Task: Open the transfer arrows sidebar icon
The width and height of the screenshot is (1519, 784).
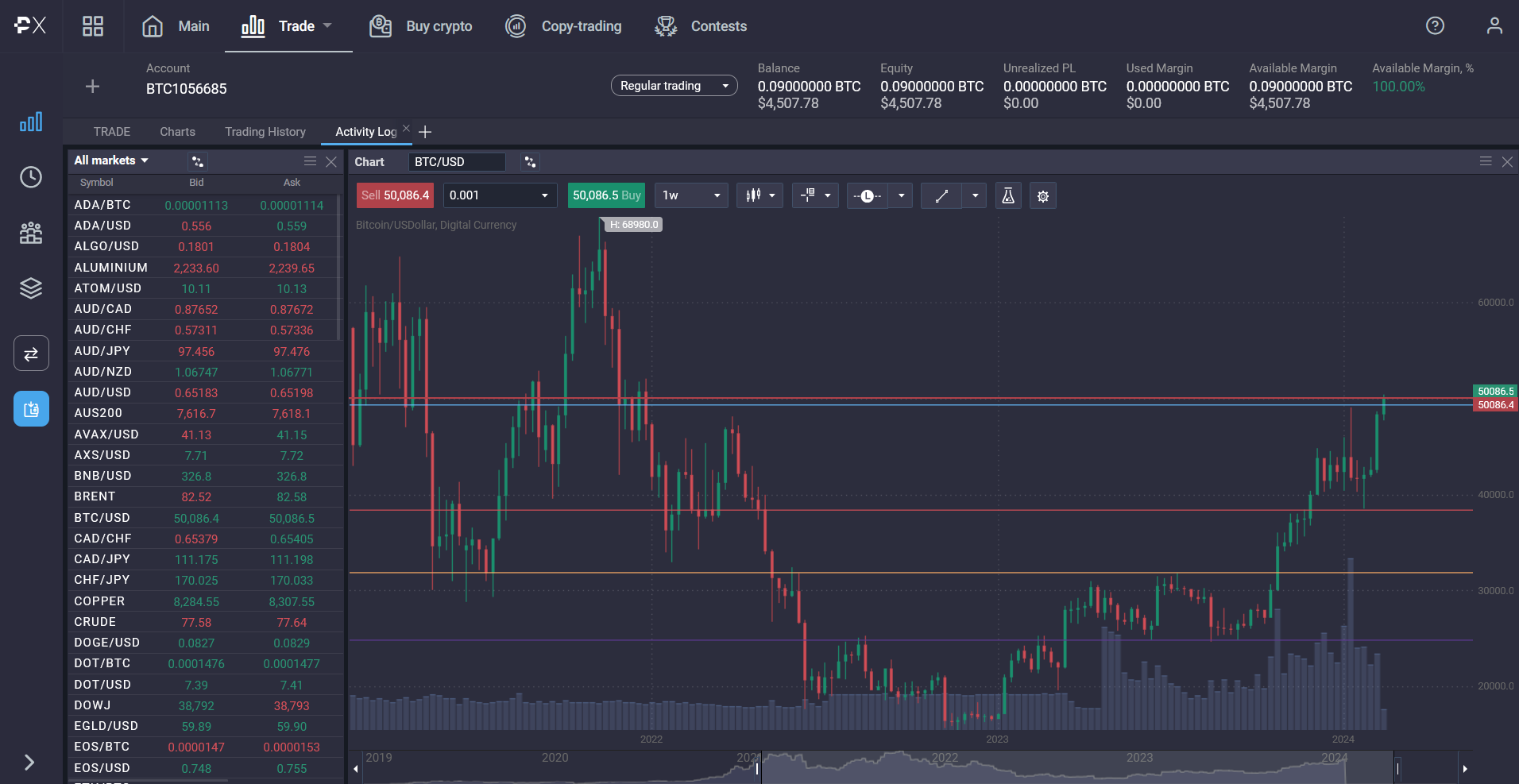Action: (x=31, y=353)
